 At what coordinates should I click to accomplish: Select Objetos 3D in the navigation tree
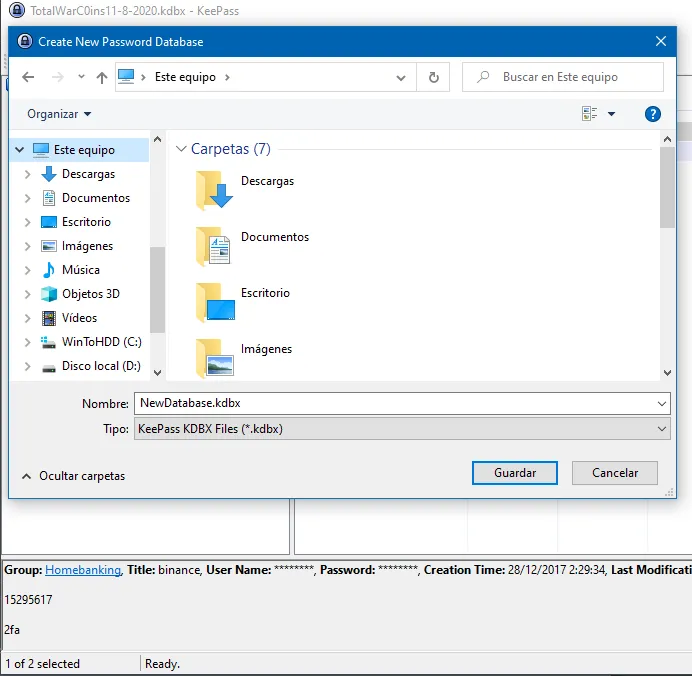[x=90, y=293]
